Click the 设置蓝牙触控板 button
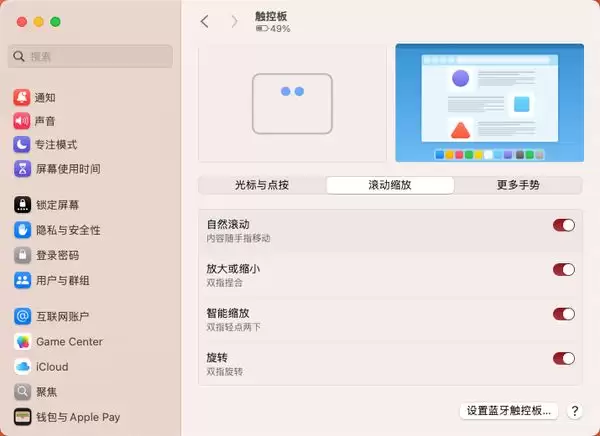The image size is (600, 436). pyautogui.click(x=508, y=411)
